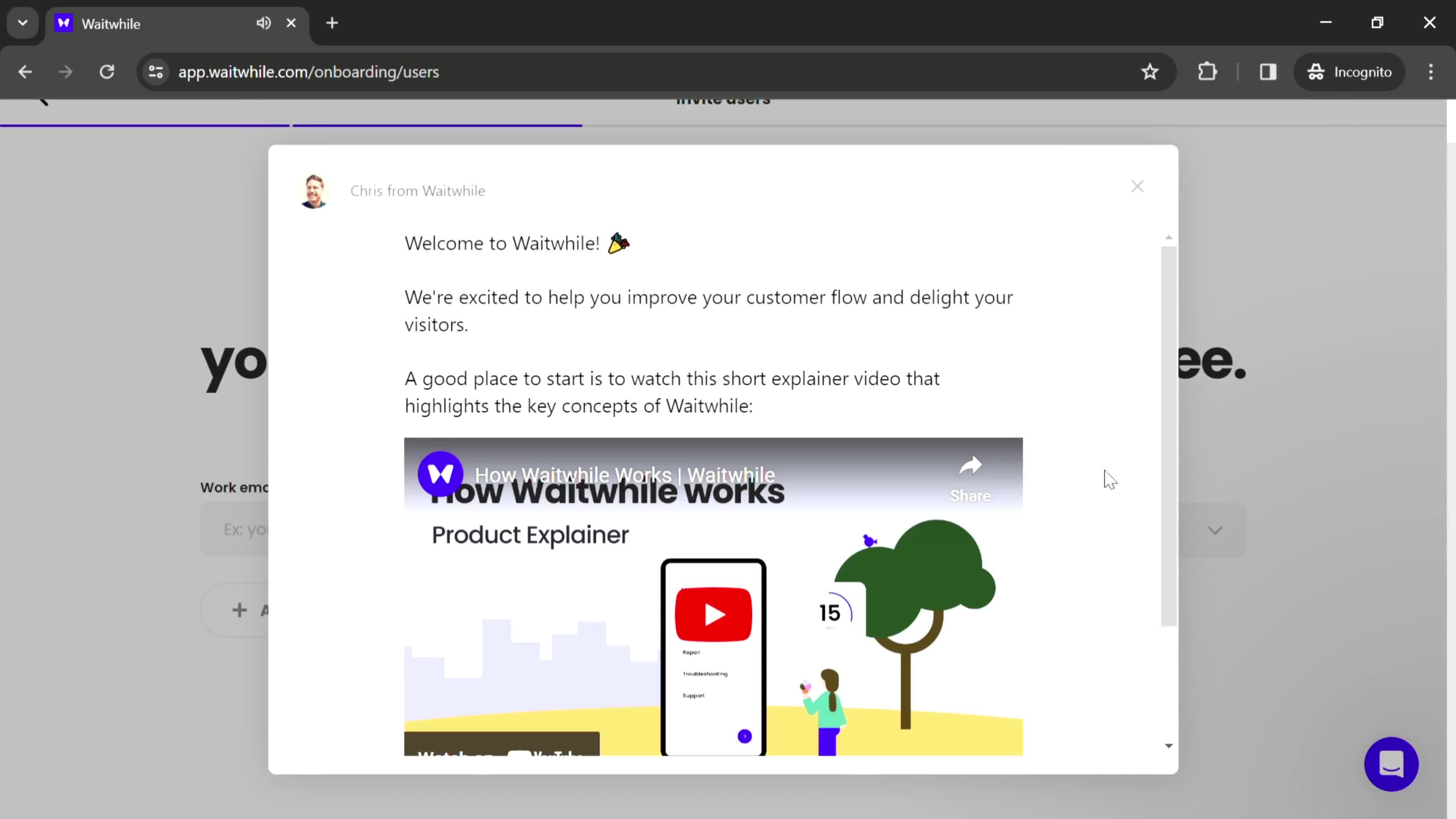Click the Chris from Waitwhile sender name

(418, 191)
